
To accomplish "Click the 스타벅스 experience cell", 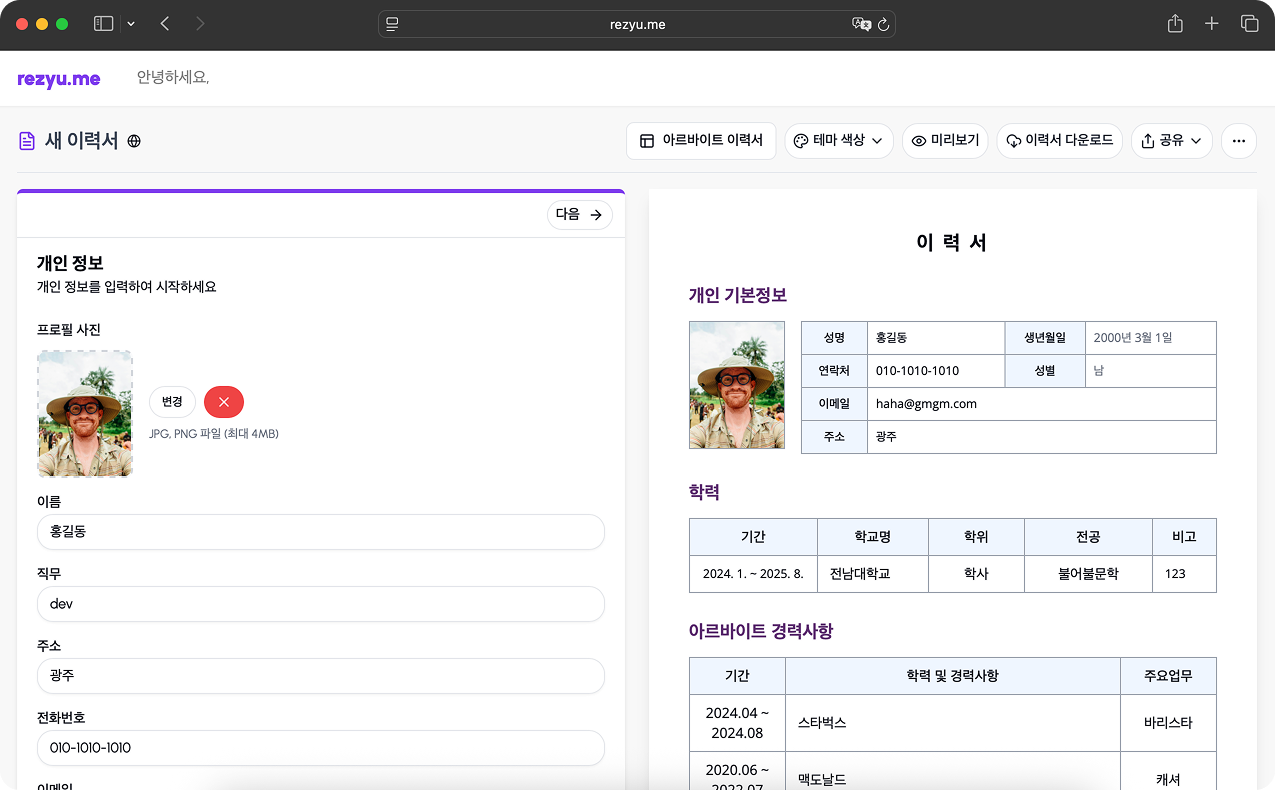I will [952, 723].
